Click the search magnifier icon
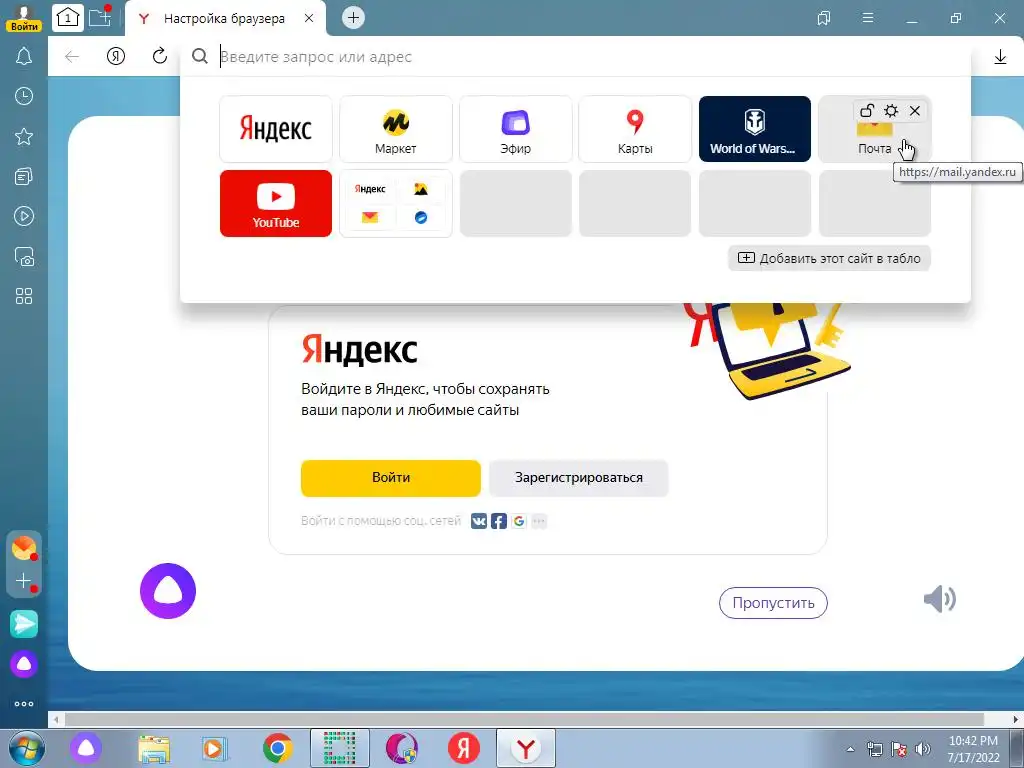Screen dimensions: 1024x768 [200, 57]
